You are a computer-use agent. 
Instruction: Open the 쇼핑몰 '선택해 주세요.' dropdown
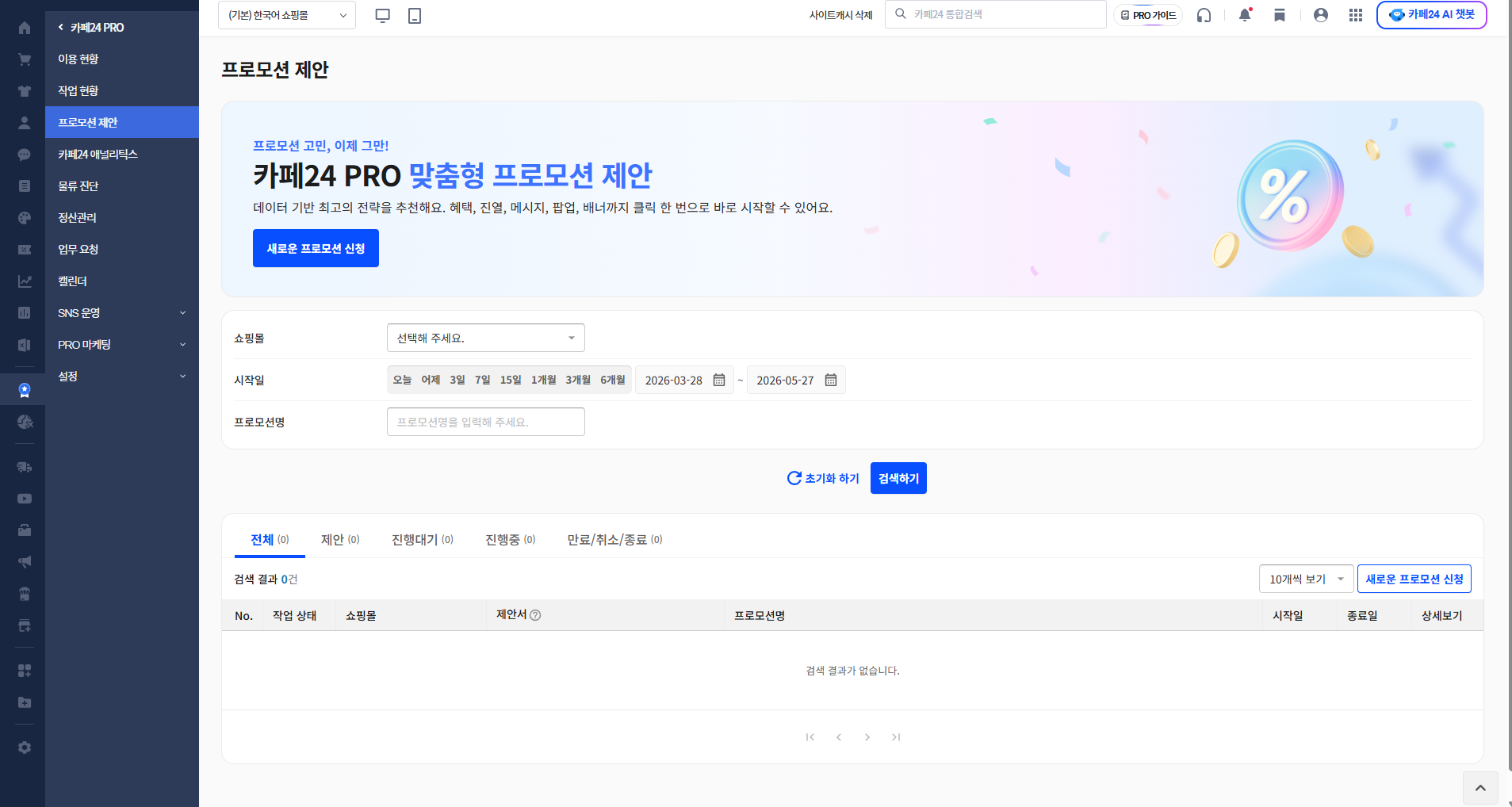coord(486,338)
